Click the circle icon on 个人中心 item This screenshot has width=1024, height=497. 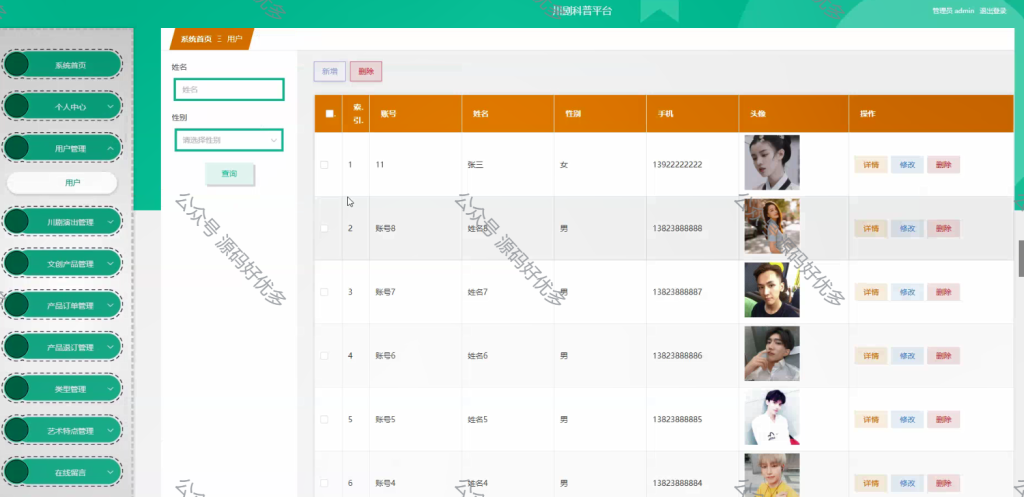click(16, 106)
